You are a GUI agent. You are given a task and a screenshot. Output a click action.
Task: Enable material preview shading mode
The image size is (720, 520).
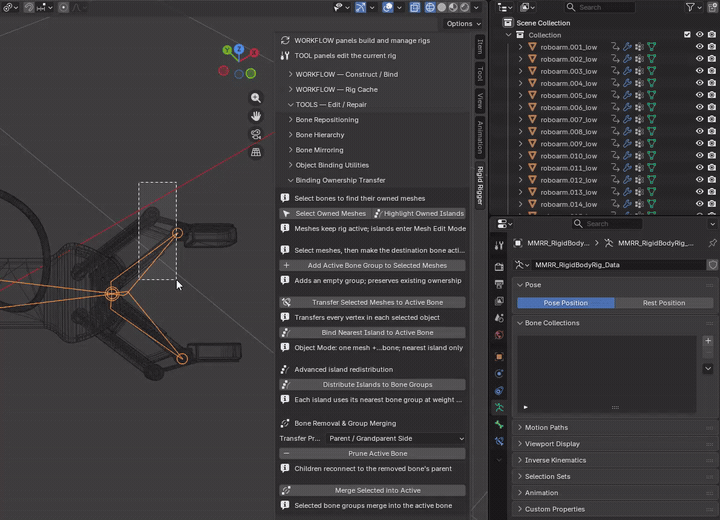pyautogui.click(x=453, y=7)
